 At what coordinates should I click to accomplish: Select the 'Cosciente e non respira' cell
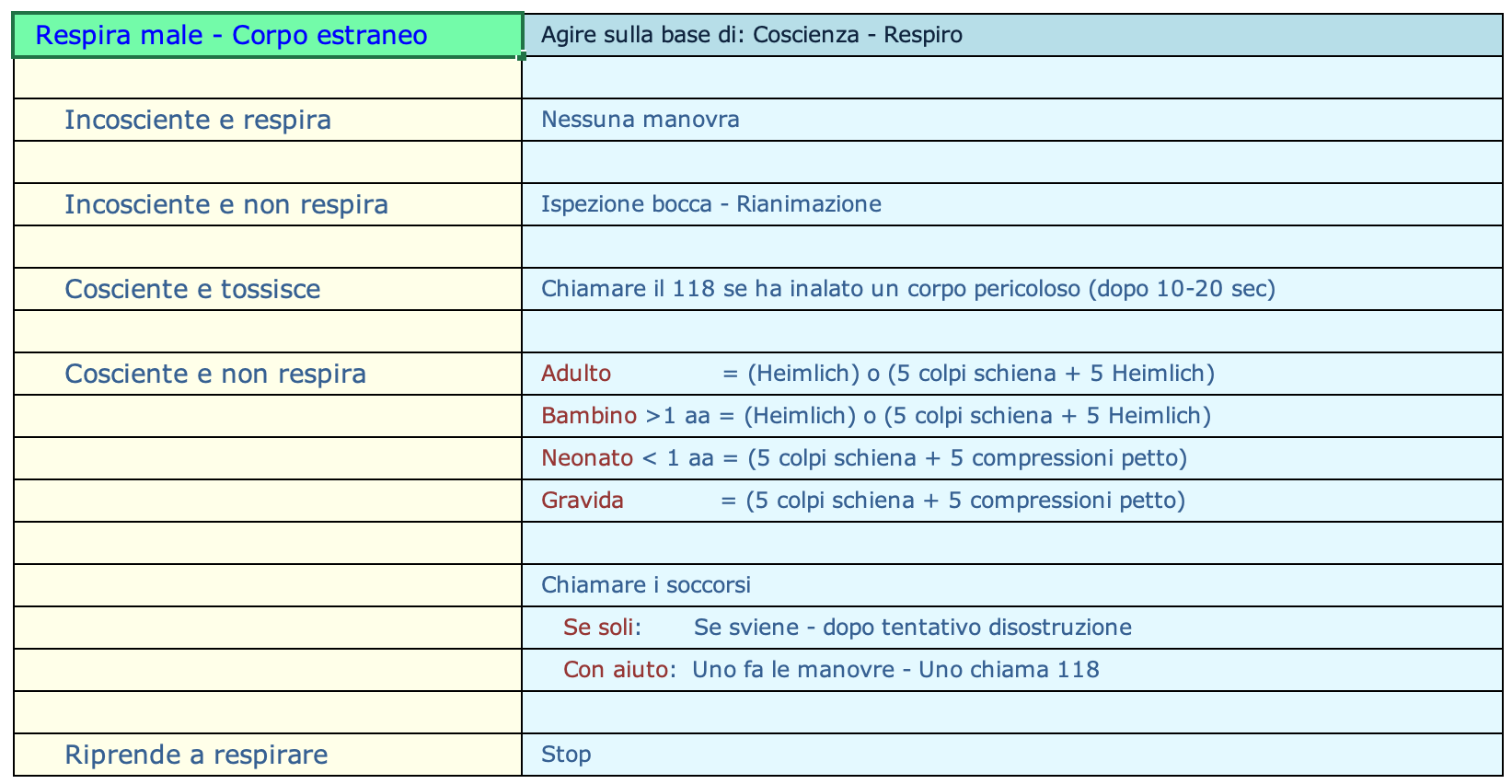(268, 374)
